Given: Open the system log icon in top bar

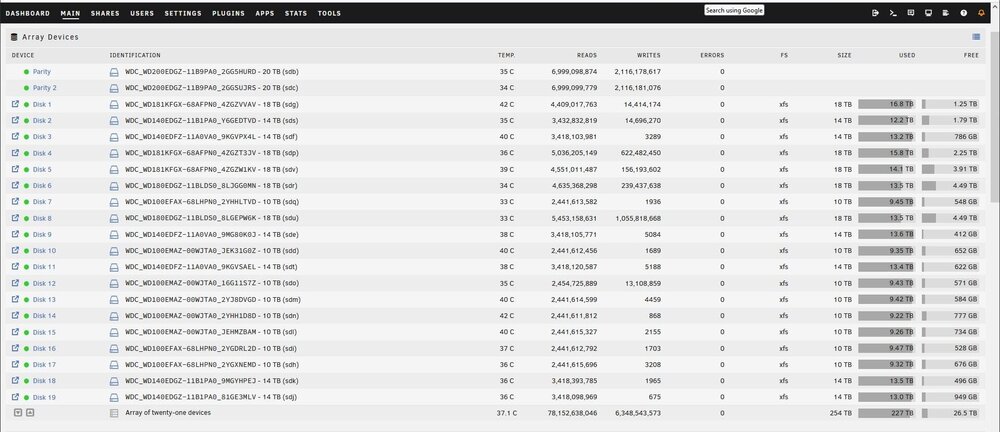Looking at the screenshot, I should 946,13.
